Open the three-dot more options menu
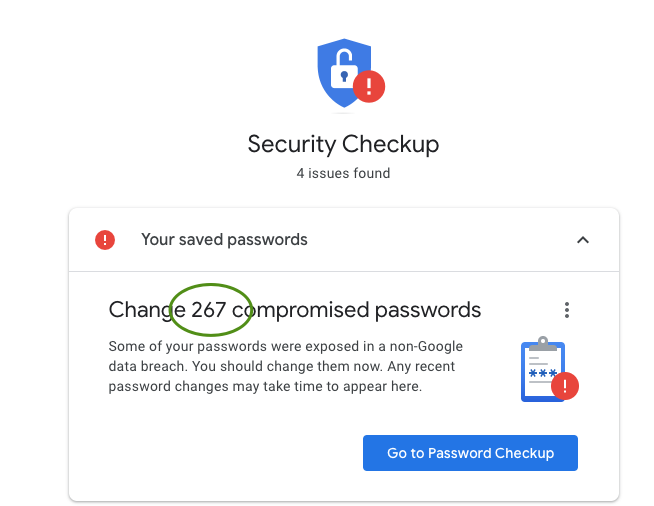654x506 pixels. click(567, 310)
